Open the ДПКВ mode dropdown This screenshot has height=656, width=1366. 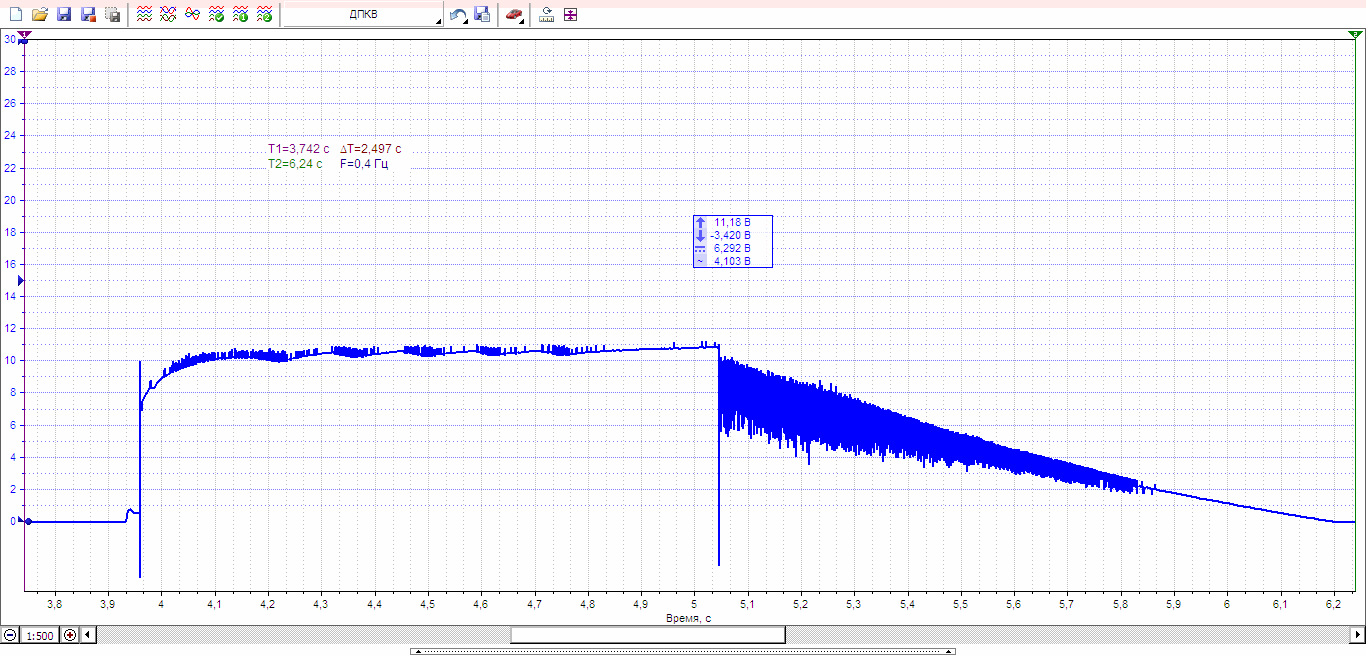pos(363,15)
